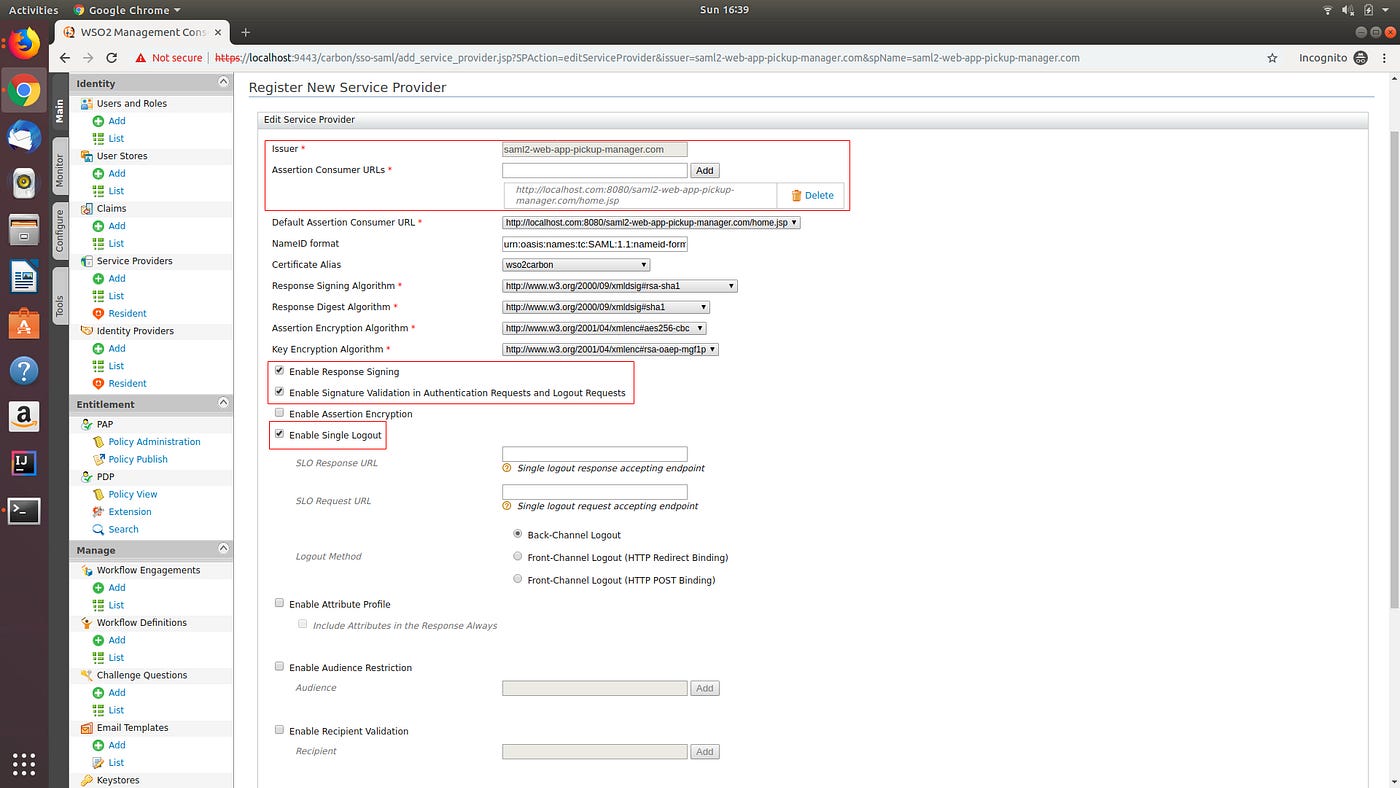
Task: Select Front-Channel Logout HTTP Redirect Binding
Action: click(x=517, y=556)
